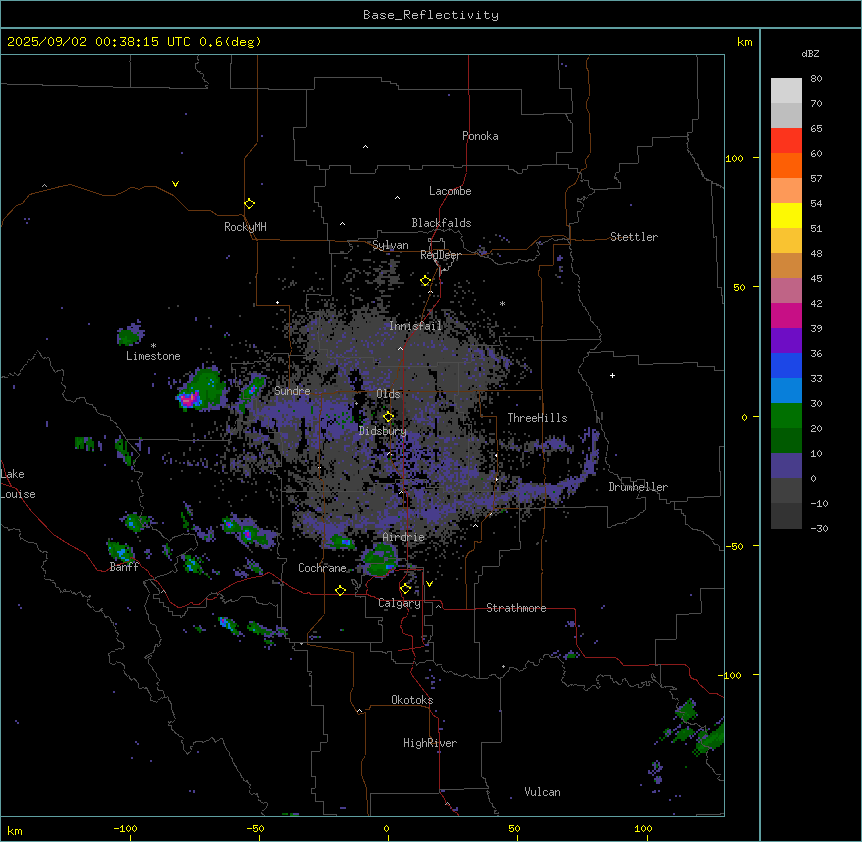Click the yellow diamond marker above Calgary label
The height and width of the screenshot is (842, 862).
(x=405, y=589)
